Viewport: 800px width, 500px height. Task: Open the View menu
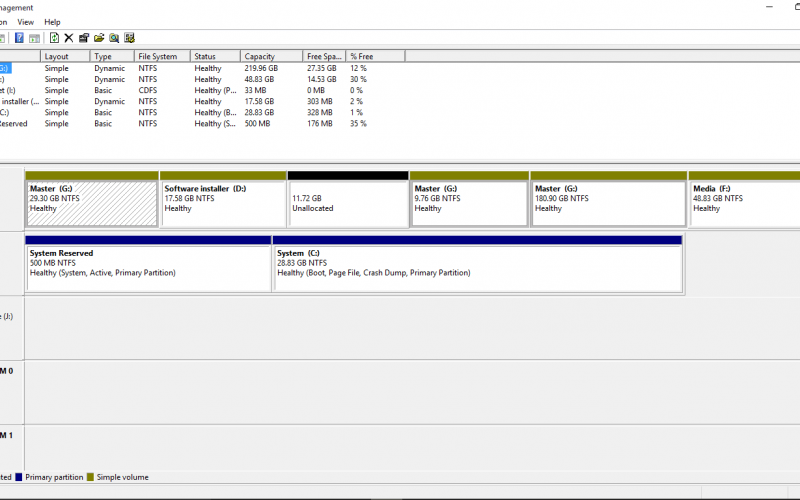pyautogui.click(x=26, y=22)
